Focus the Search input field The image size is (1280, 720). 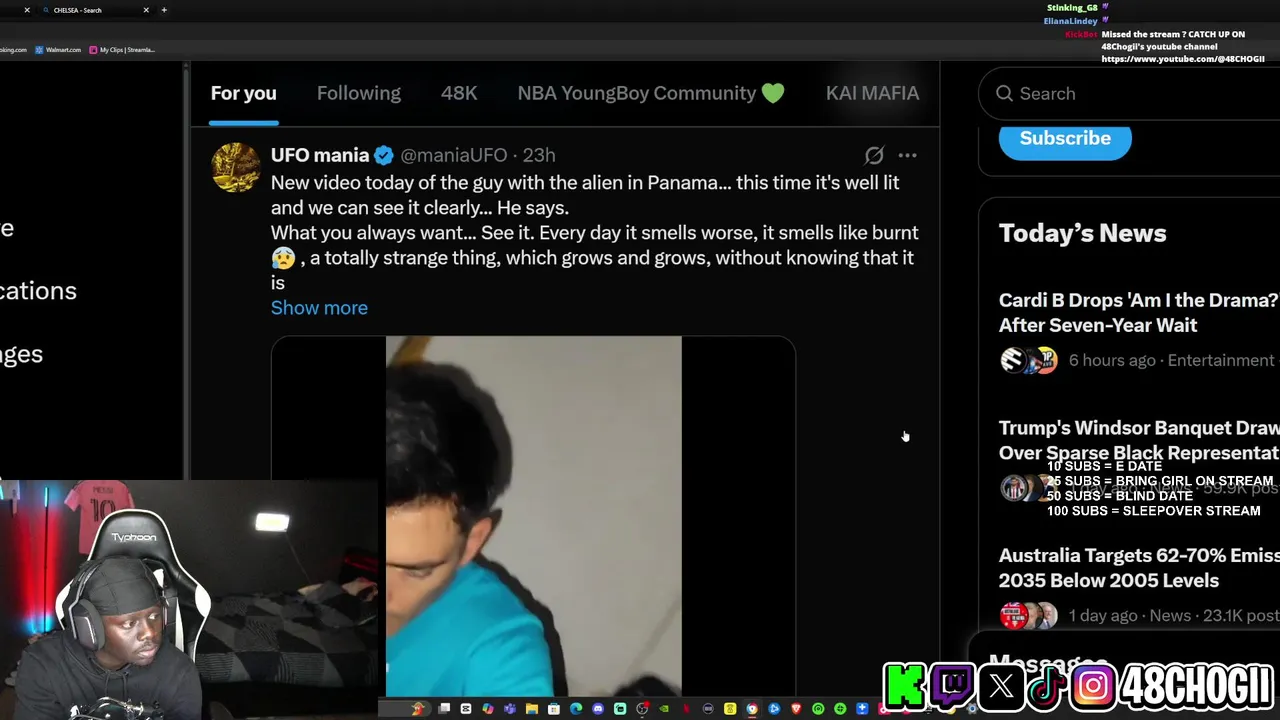click(1130, 93)
